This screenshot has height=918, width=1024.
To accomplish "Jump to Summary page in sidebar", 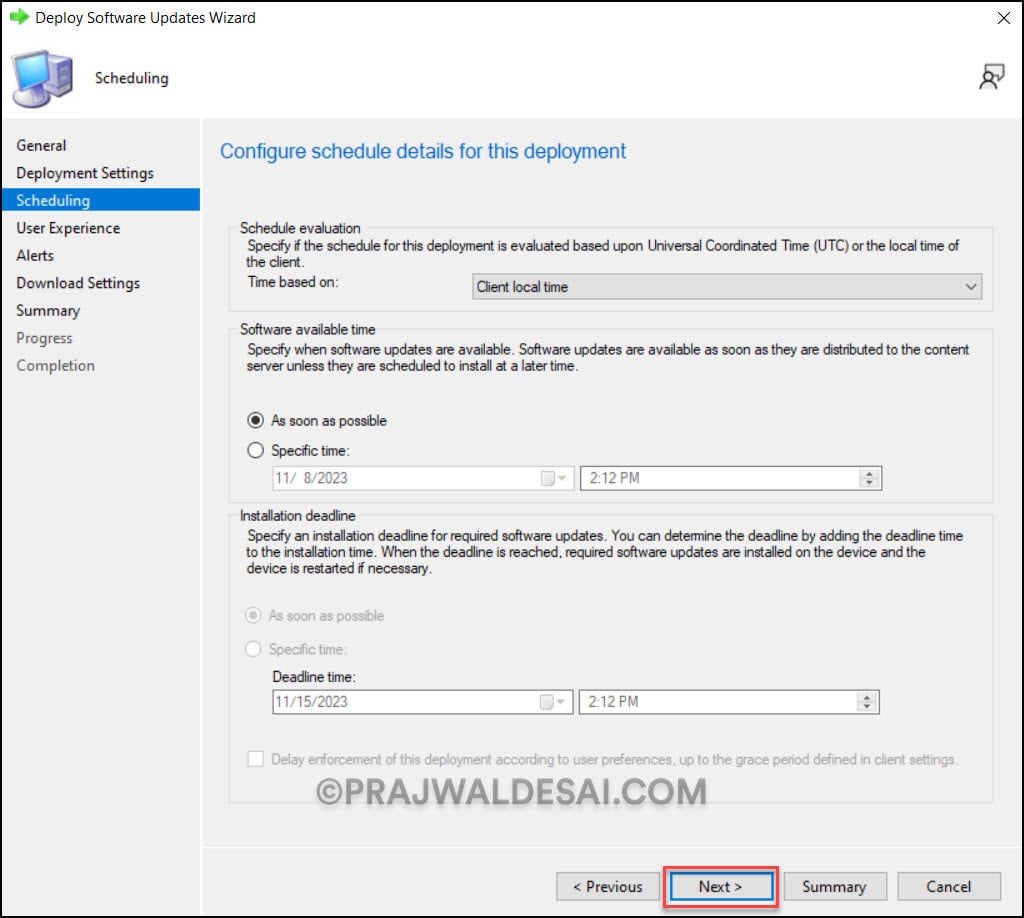I will pyautogui.click(x=48, y=311).
